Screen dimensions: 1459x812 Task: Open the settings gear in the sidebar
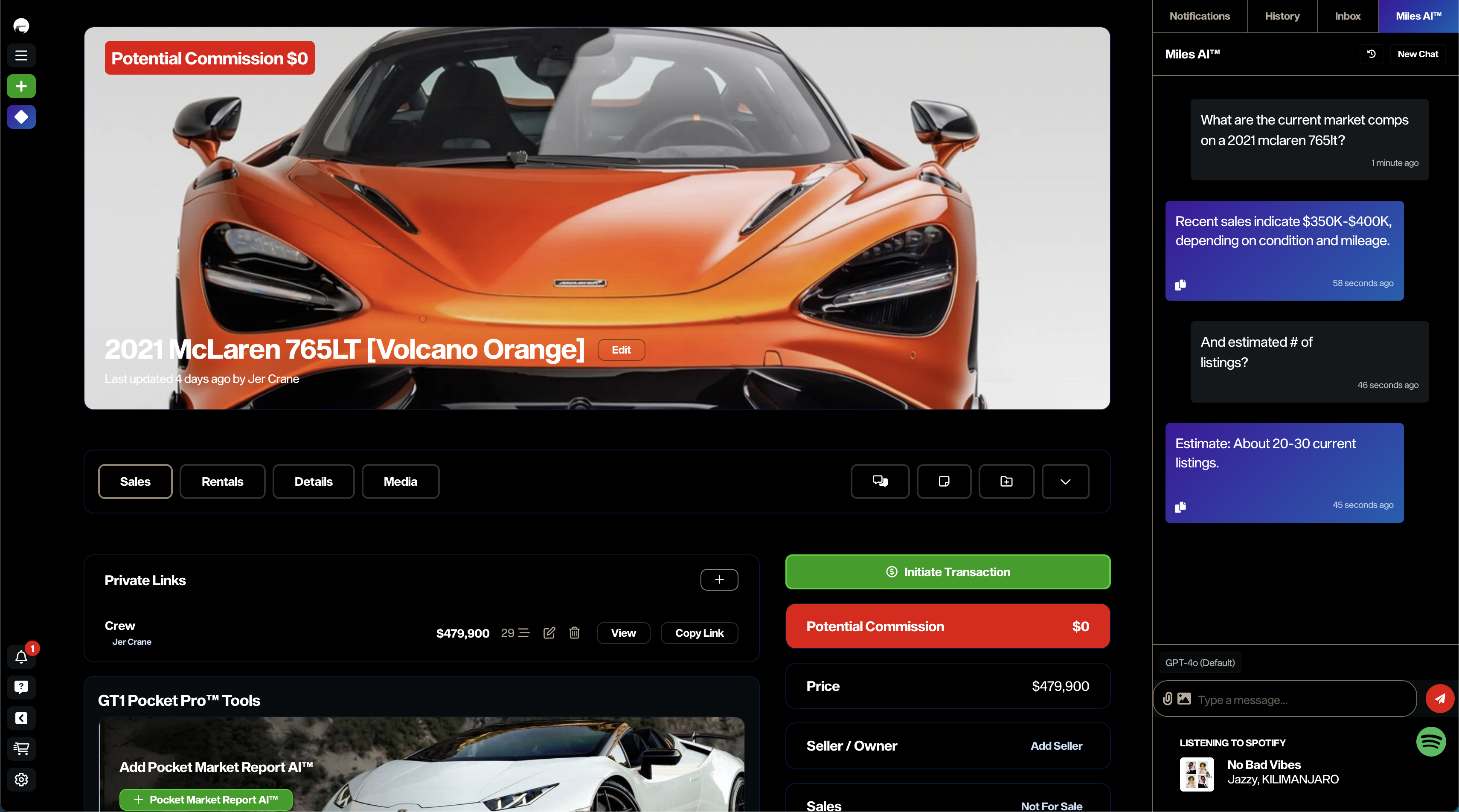tap(21, 780)
